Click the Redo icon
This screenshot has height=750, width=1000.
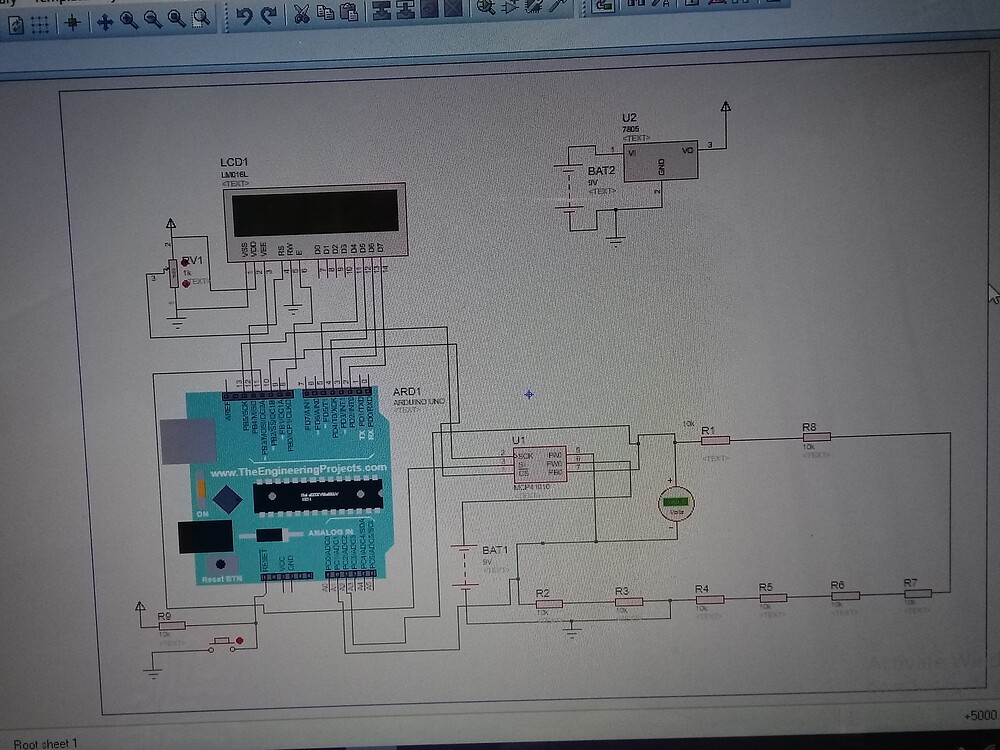(x=268, y=17)
